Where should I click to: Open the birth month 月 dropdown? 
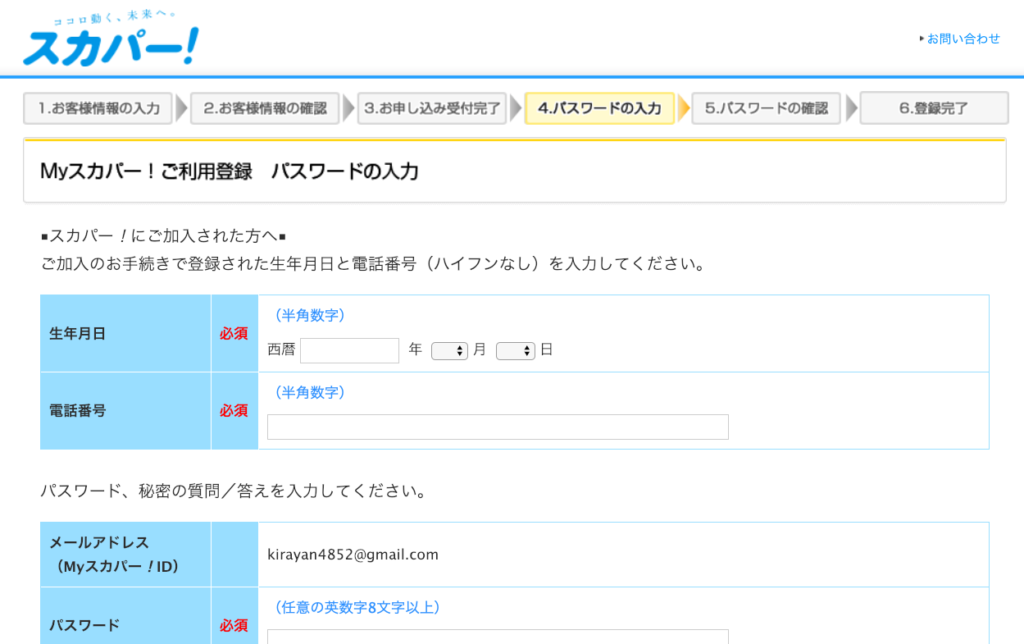[x=449, y=351]
